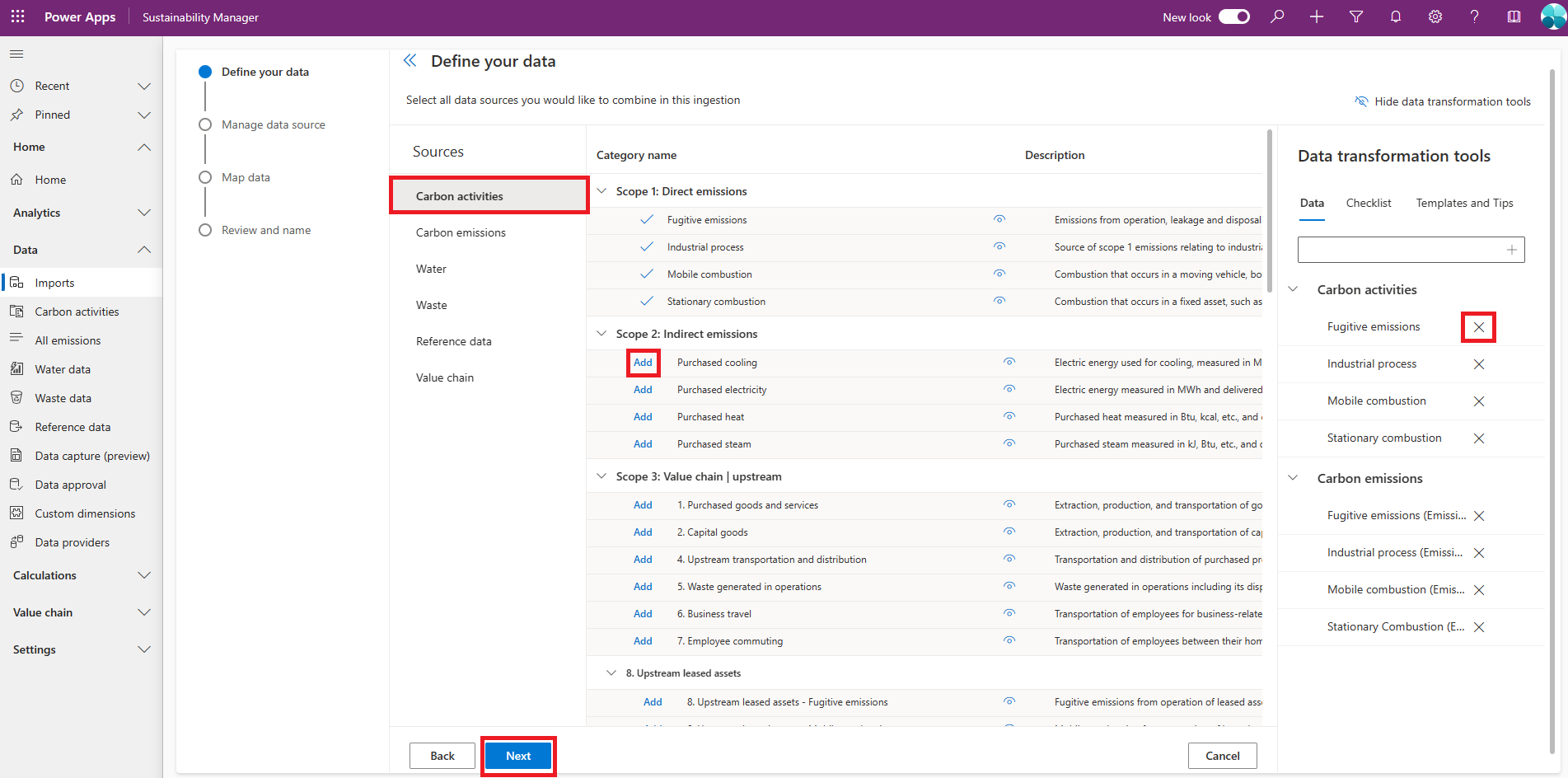1568x778 pixels.
Task: Switch to the Checklist tab
Action: coord(1369,203)
